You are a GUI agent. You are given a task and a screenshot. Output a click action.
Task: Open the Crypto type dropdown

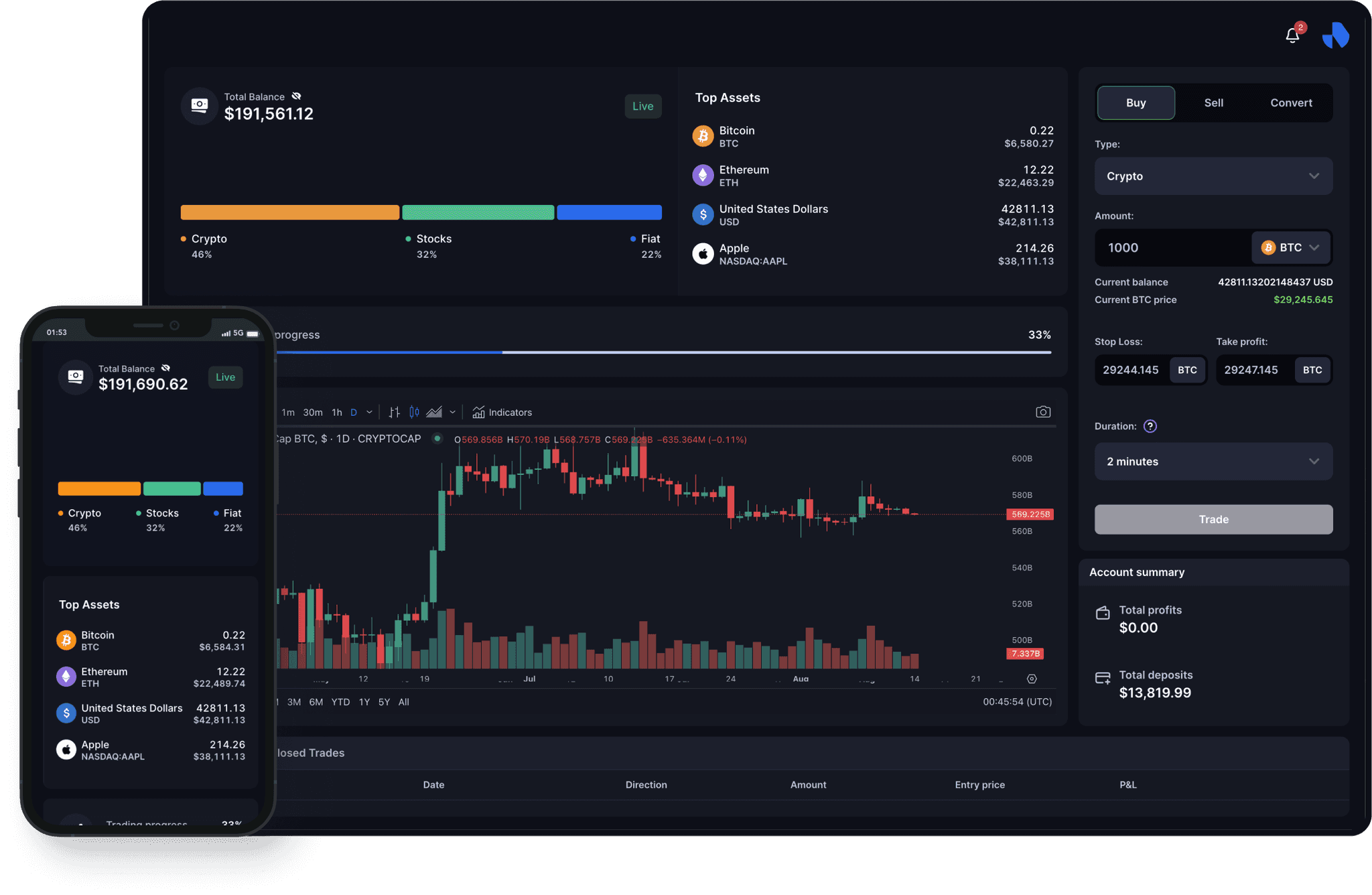tap(1213, 176)
